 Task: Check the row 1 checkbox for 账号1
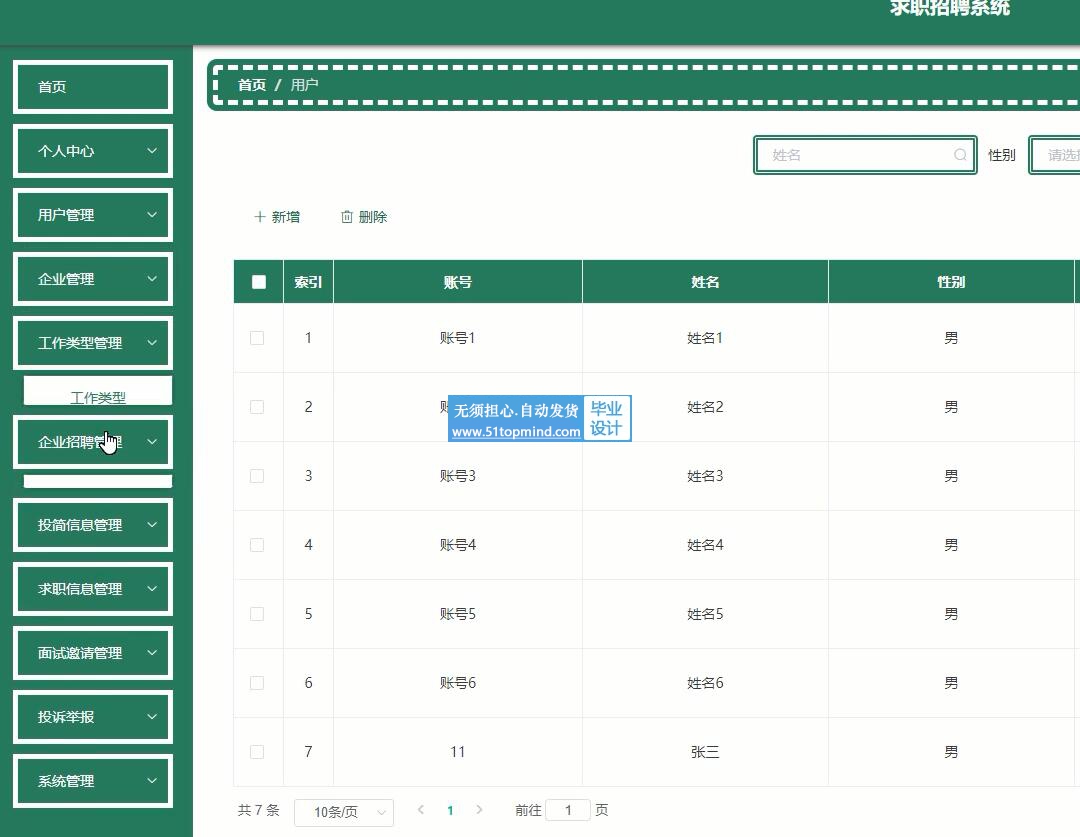tap(257, 338)
